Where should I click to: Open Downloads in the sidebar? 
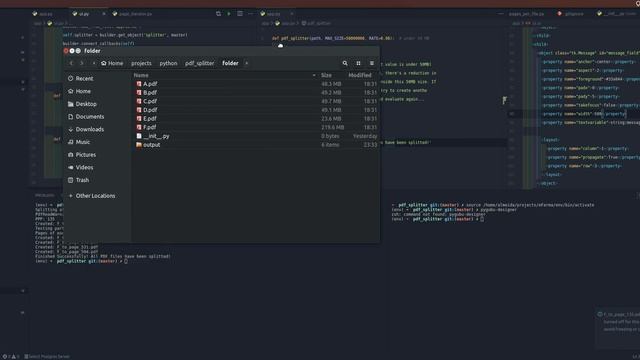(x=86, y=129)
